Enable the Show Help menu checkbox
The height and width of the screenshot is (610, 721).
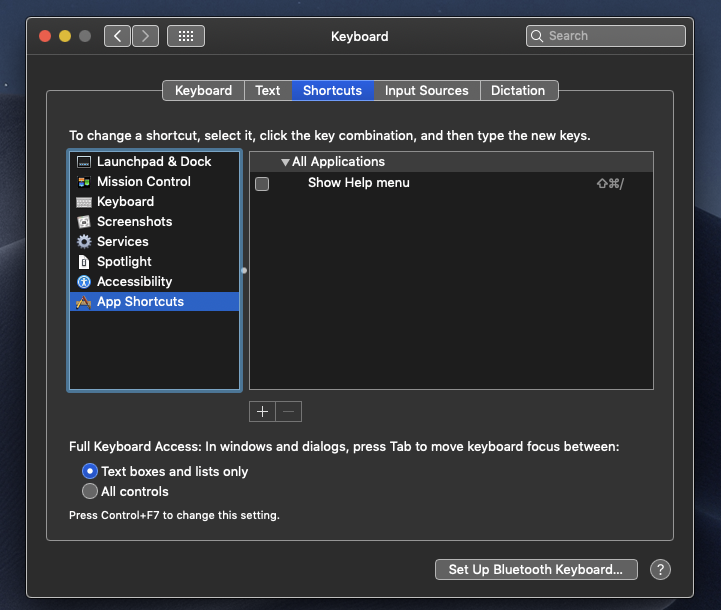[262, 184]
